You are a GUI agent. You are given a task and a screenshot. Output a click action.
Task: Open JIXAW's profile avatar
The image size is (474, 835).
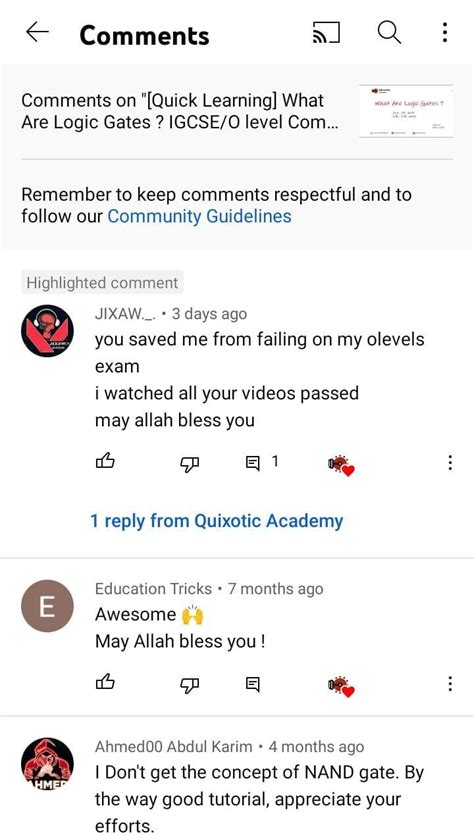click(47, 331)
